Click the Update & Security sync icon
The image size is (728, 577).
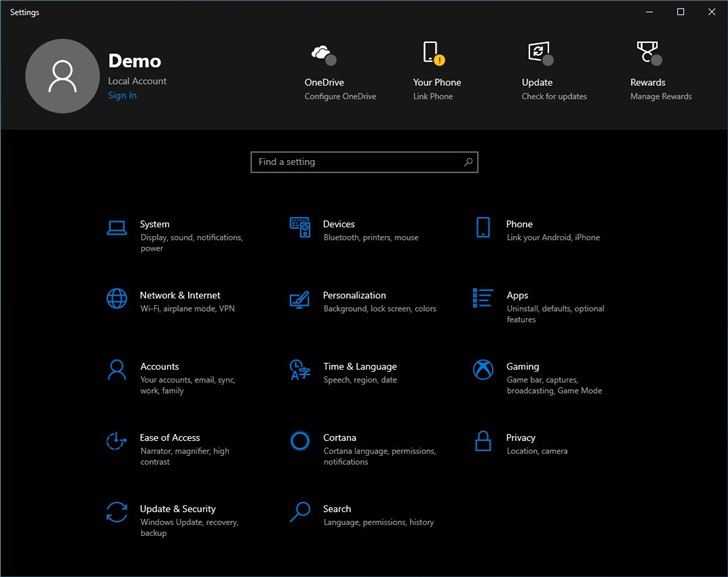[x=117, y=512]
